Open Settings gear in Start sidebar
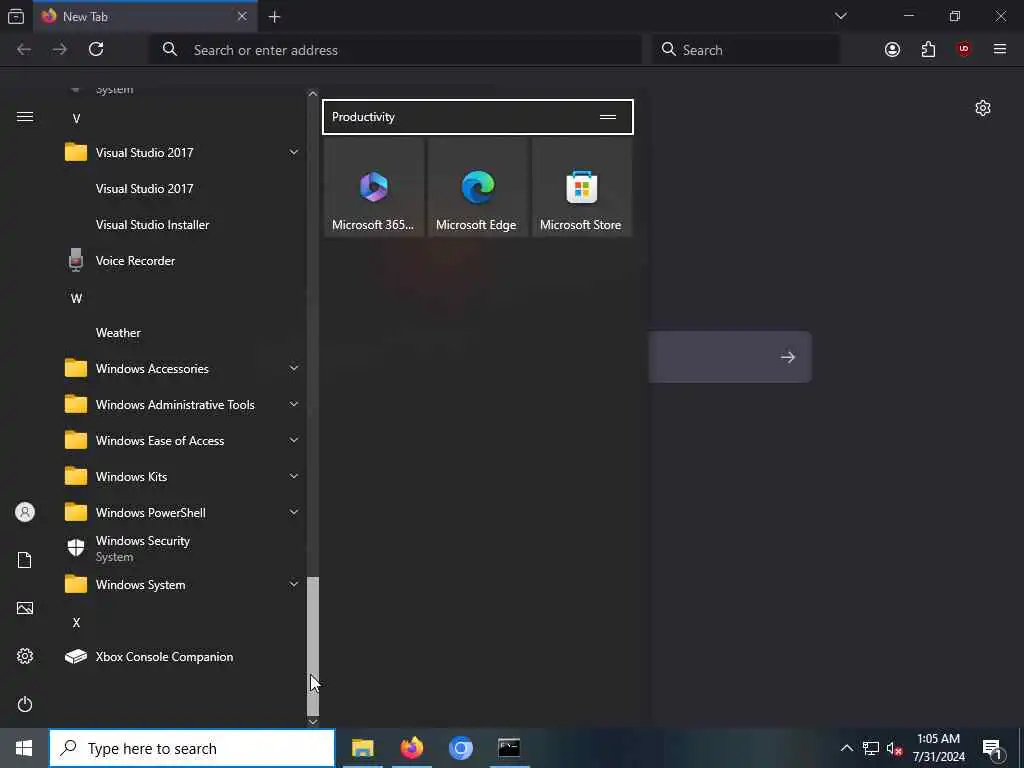The height and width of the screenshot is (768, 1024). (x=25, y=656)
